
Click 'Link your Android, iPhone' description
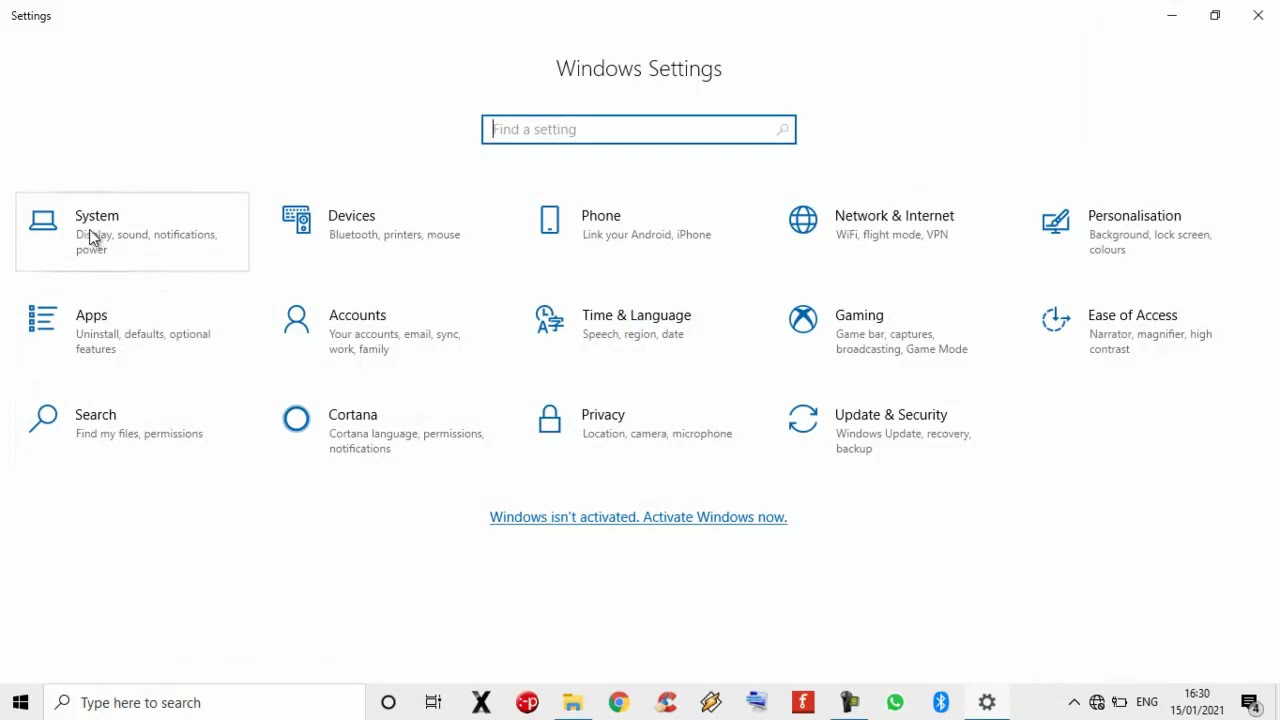647,235
